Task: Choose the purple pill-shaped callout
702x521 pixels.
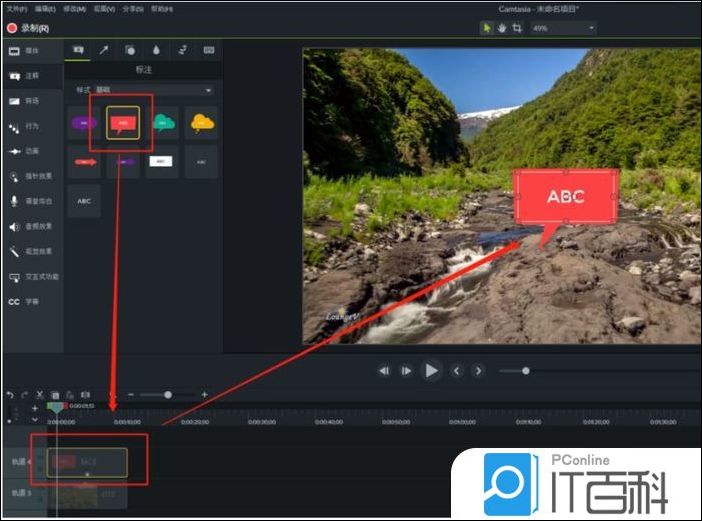Action: (123, 162)
